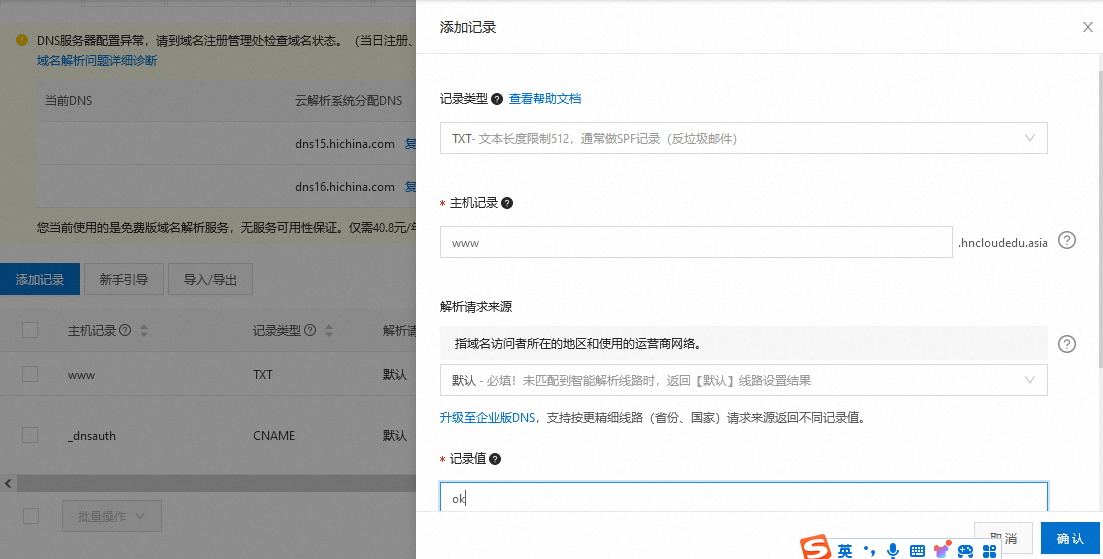Expand chevron in 记录类型 select box
Screen dimensions: 1103x559
1030,139
